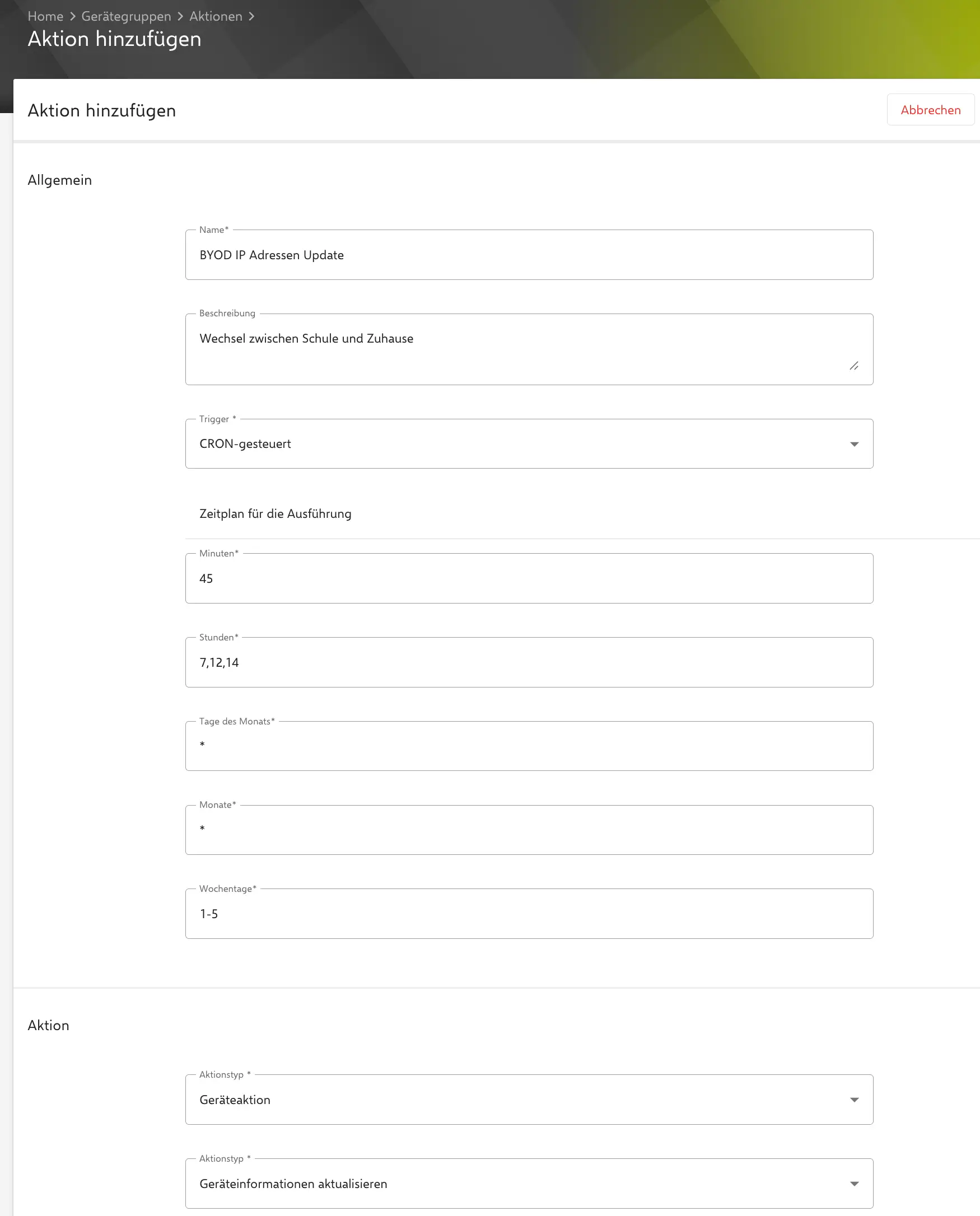Click the Tage des Monats field
The height and width of the screenshot is (1216, 980).
529,745
